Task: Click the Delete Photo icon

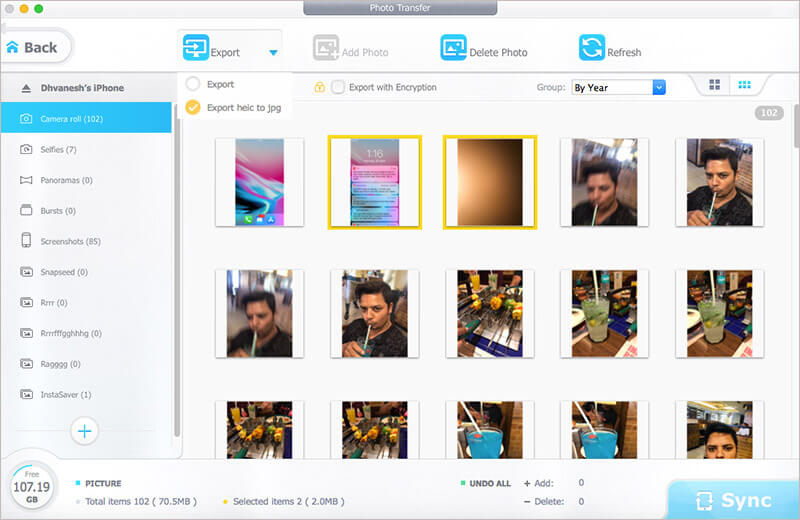Action: [453, 47]
